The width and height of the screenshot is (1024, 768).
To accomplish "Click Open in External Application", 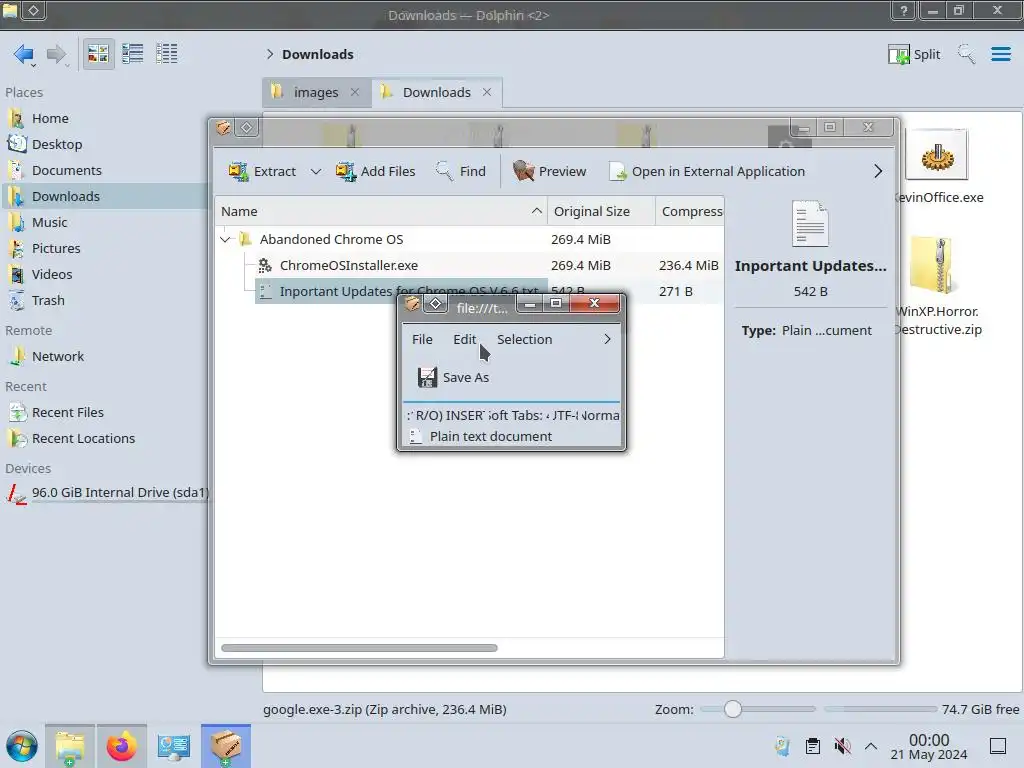I will (707, 172).
